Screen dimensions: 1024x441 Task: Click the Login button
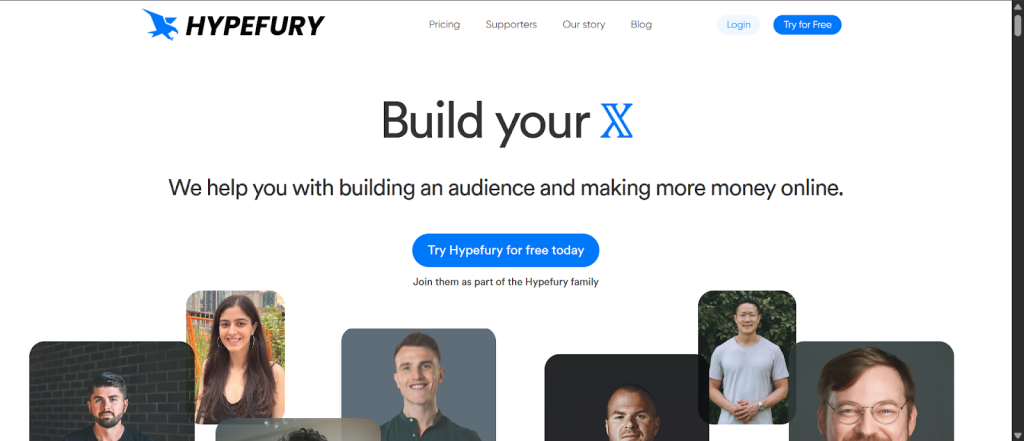tap(739, 25)
